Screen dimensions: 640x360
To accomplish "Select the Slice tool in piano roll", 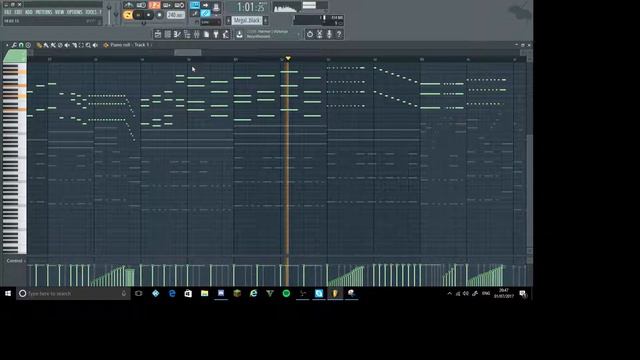I will click(x=74, y=45).
